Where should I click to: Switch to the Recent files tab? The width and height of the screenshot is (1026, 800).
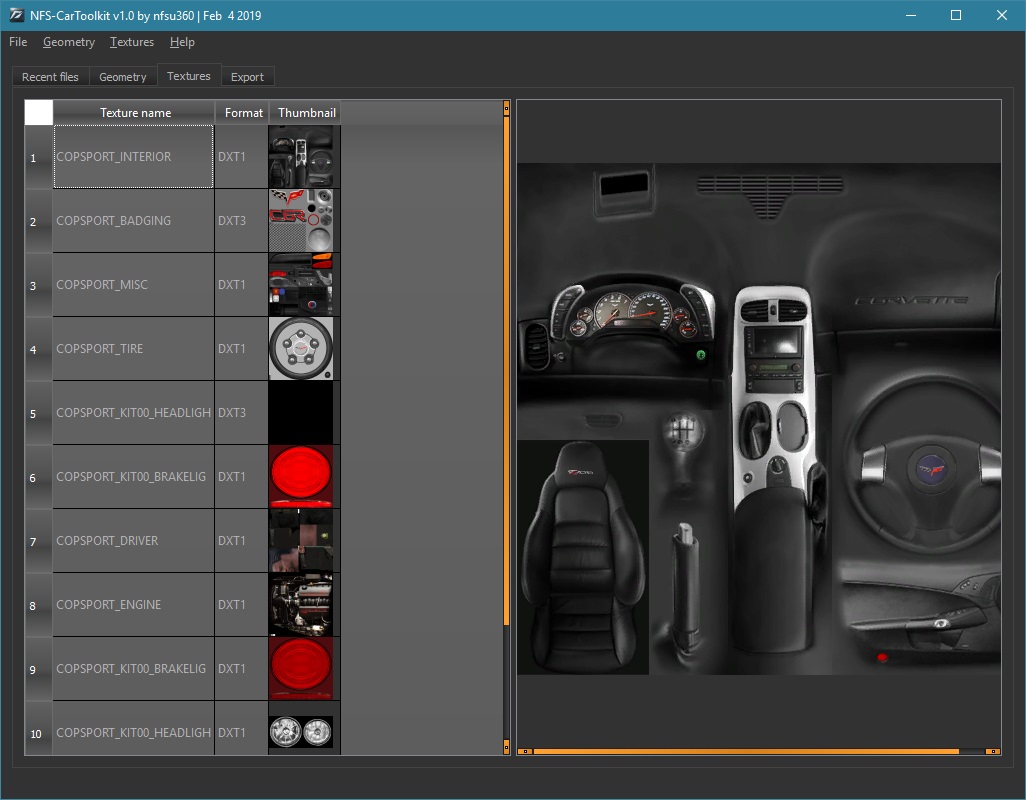click(49, 76)
